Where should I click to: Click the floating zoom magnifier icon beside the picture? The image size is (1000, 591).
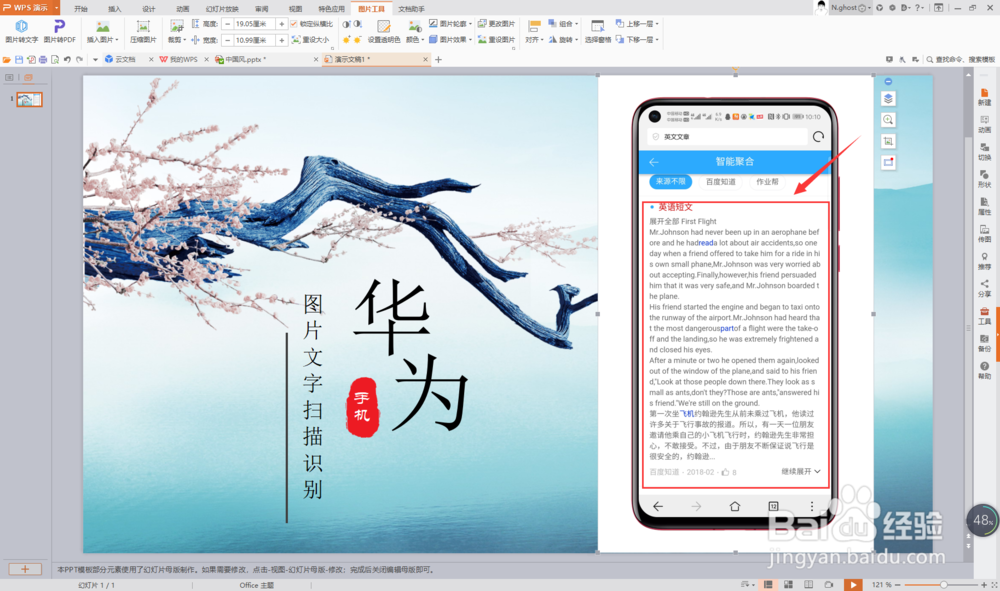point(888,120)
